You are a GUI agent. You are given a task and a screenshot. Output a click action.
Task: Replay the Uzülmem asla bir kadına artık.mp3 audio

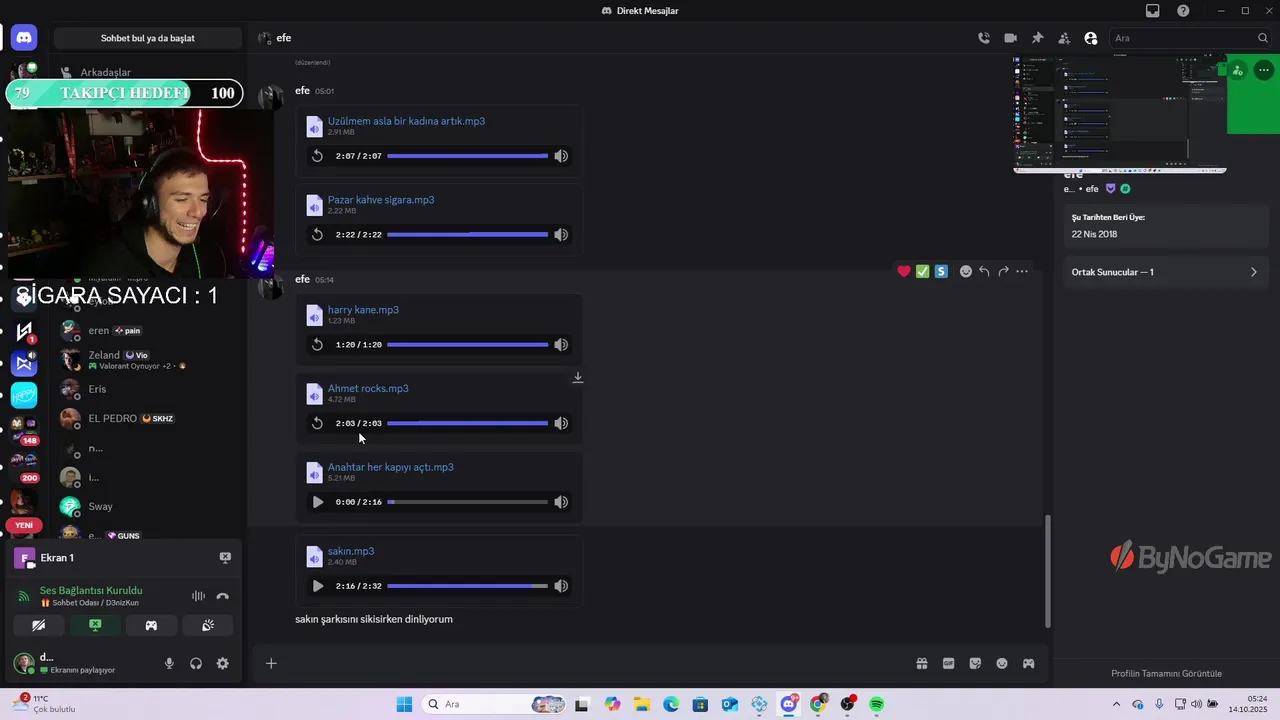[317, 156]
